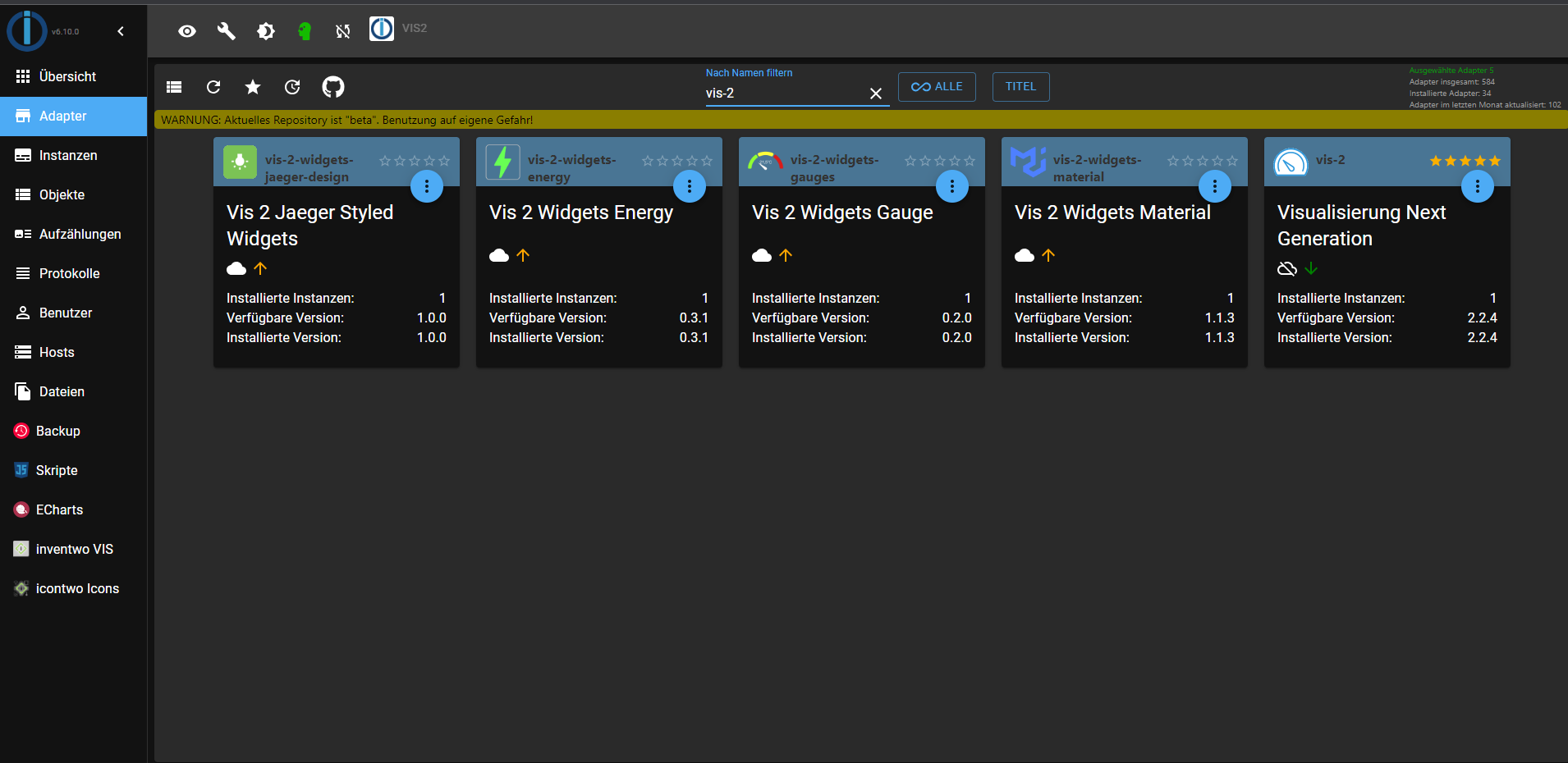Viewport: 1568px width, 763px height.
Task: Open Benutzer page
Action: pos(73,313)
